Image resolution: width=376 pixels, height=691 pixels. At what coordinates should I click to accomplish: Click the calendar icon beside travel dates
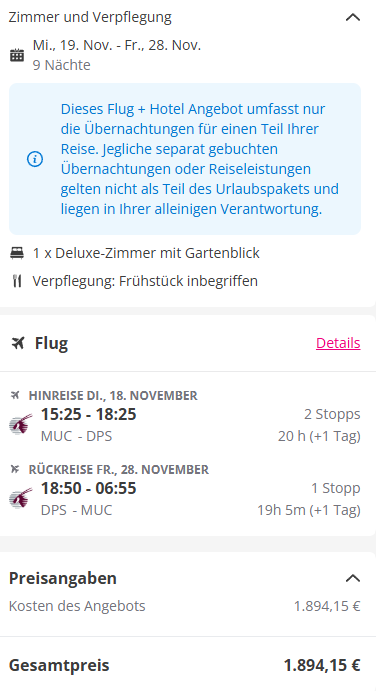(x=17, y=55)
